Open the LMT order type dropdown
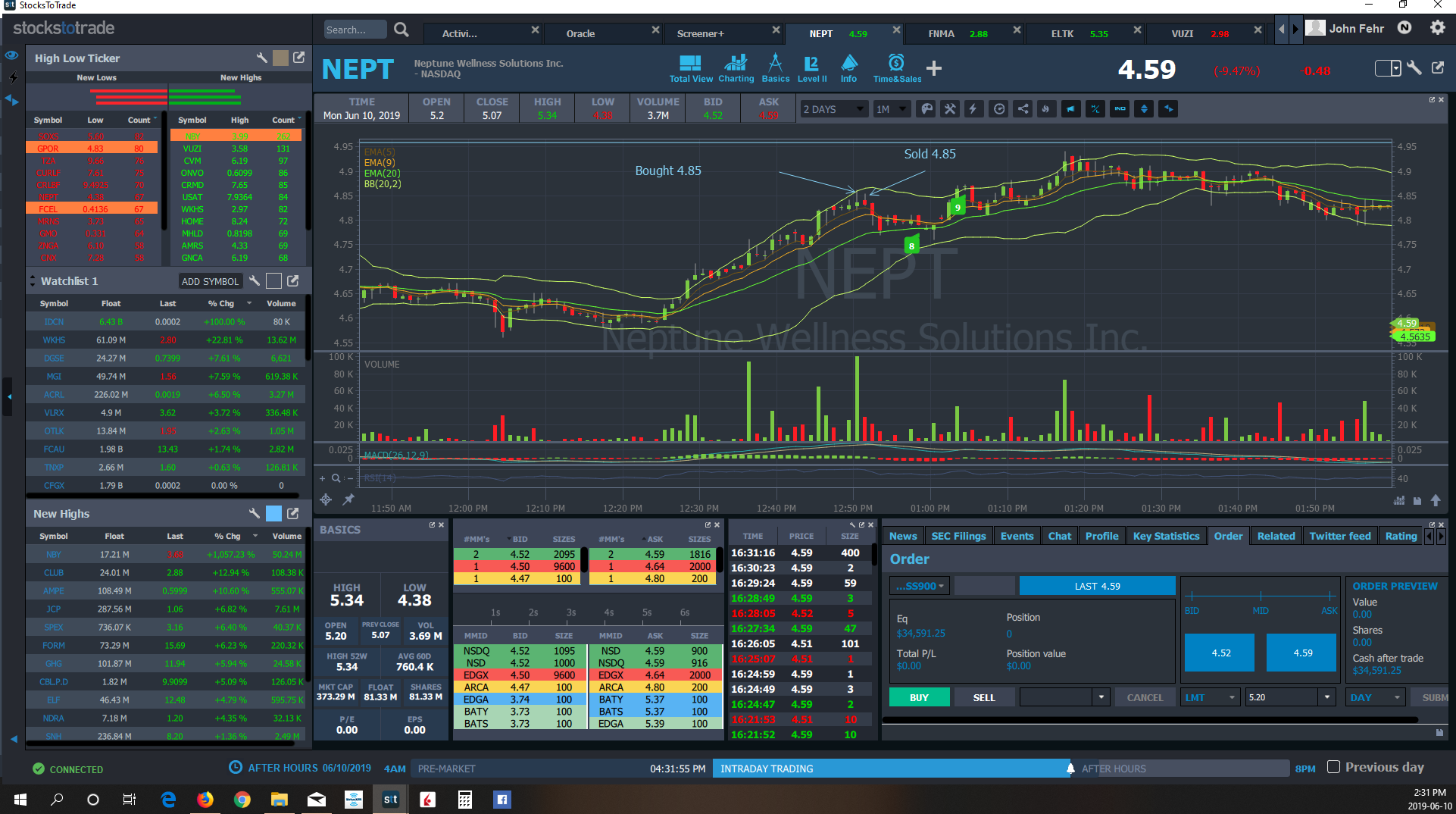The height and width of the screenshot is (814, 1456). coord(1210,697)
